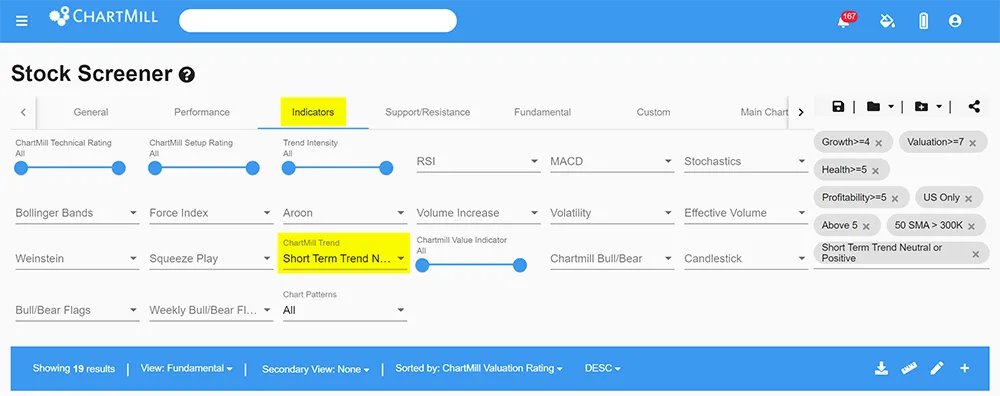Open the user account profile icon

955,21
